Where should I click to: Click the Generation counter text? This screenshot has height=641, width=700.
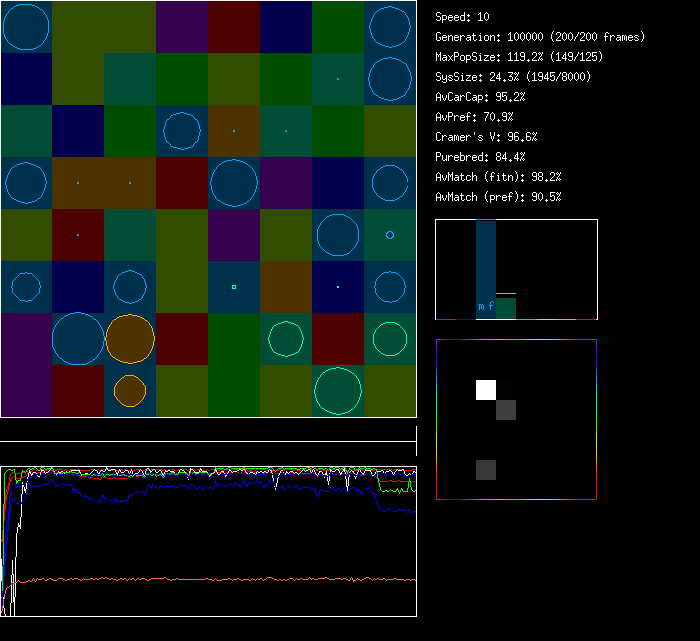tap(540, 37)
